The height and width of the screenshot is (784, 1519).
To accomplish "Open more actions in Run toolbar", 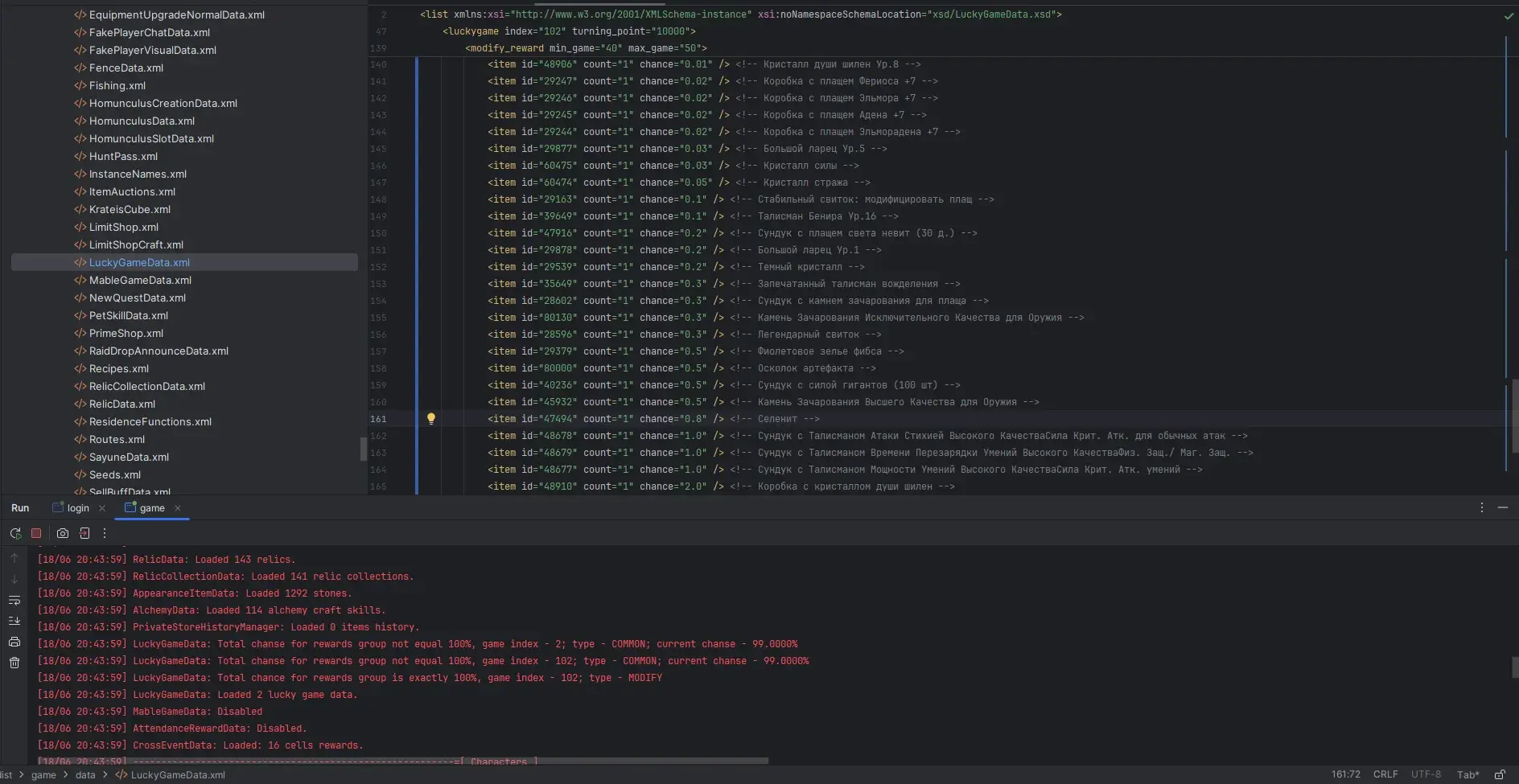I will coord(105,533).
